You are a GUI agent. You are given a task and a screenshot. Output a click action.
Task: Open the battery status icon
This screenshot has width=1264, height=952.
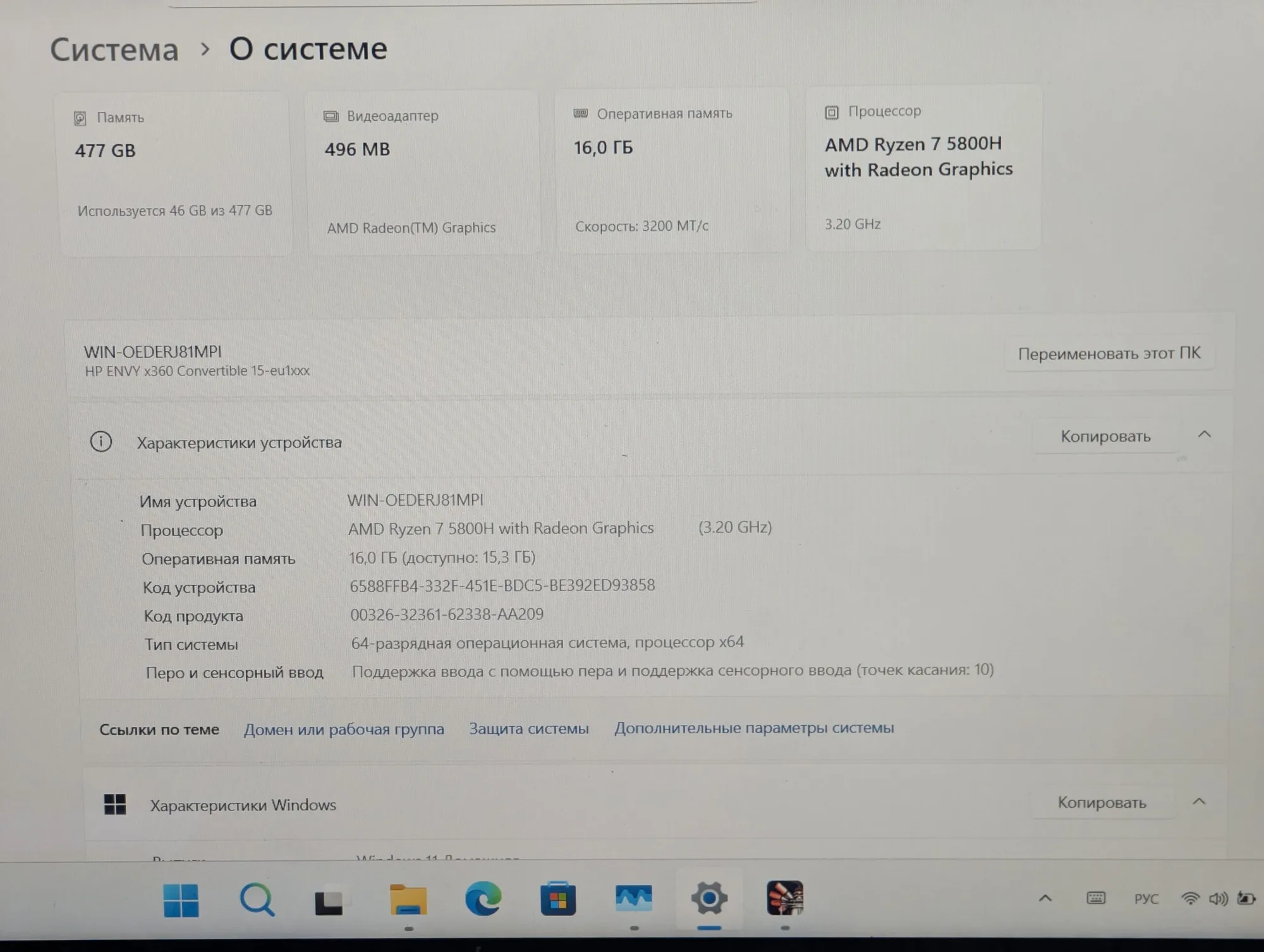coord(1246,898)
